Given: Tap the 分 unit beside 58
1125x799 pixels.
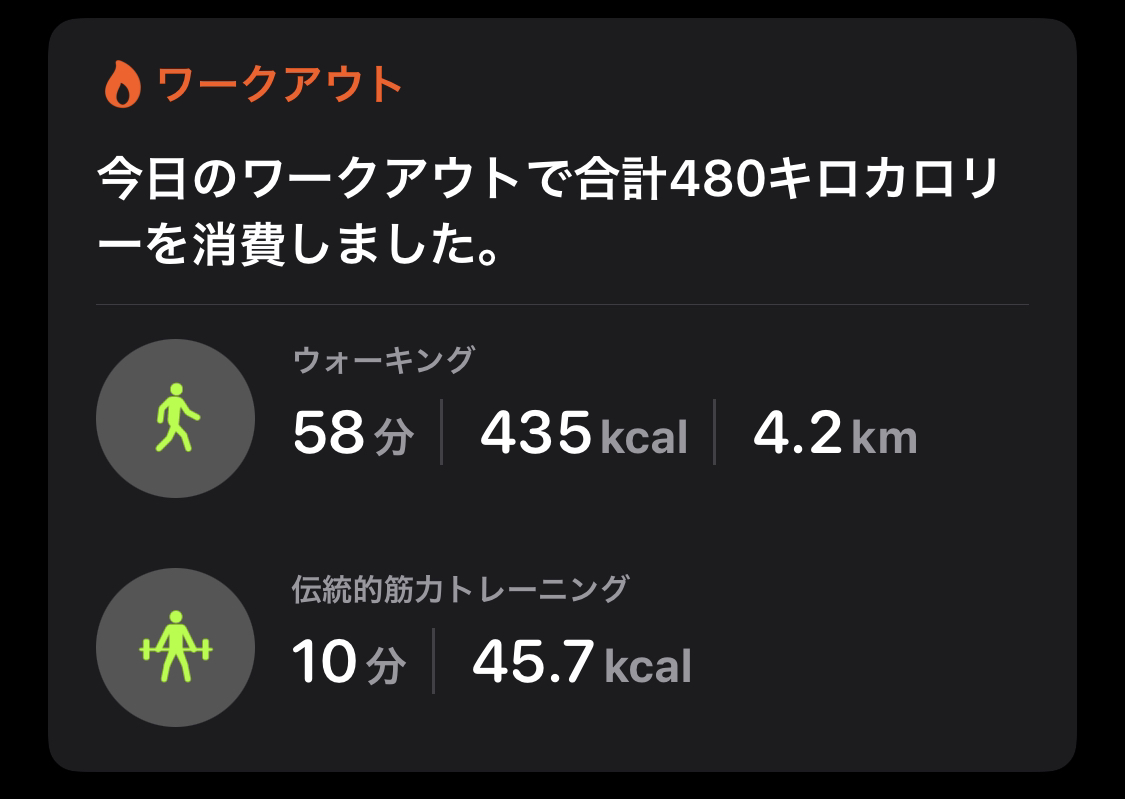Looking at the screenshot, I should click(x=394, y=437).
